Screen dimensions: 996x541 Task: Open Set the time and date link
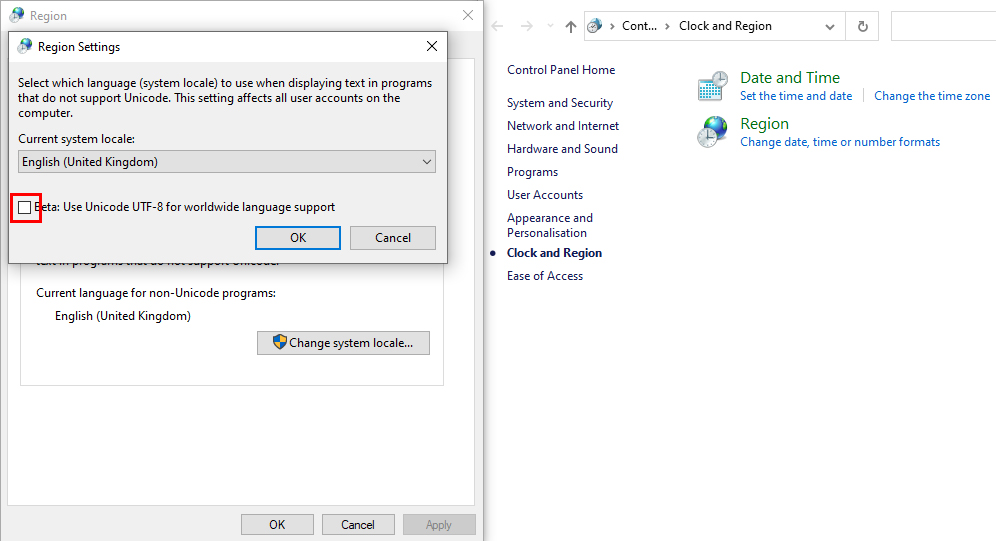pos(795,96)
